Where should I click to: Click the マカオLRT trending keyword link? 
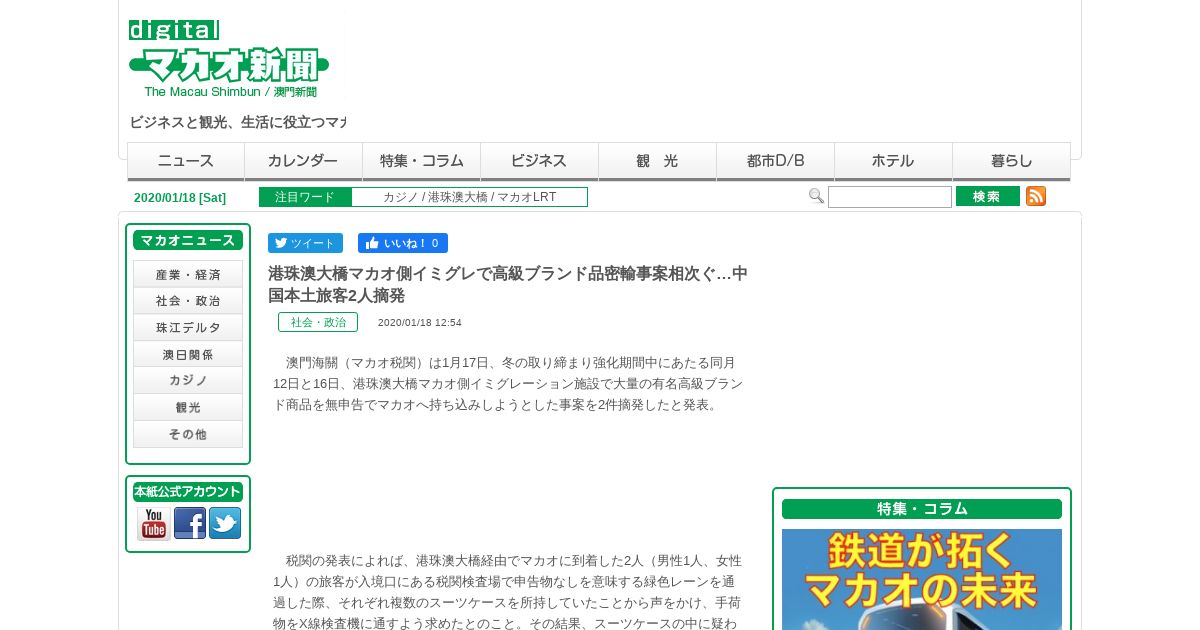click(526, 197)
